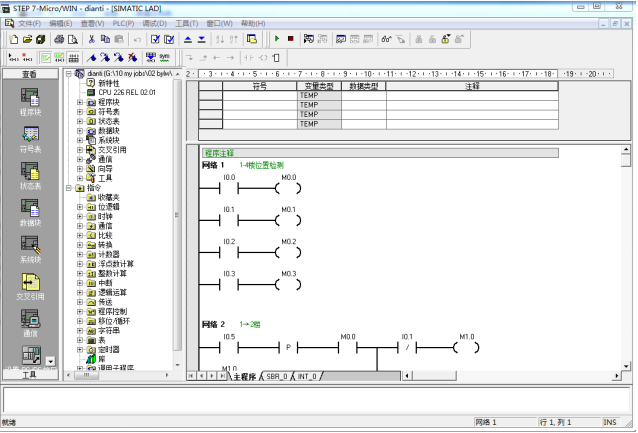Viewport: 638px width, 433px height.
Task: Open Symbol Table in the view bar
Action: tap(30, 140)
